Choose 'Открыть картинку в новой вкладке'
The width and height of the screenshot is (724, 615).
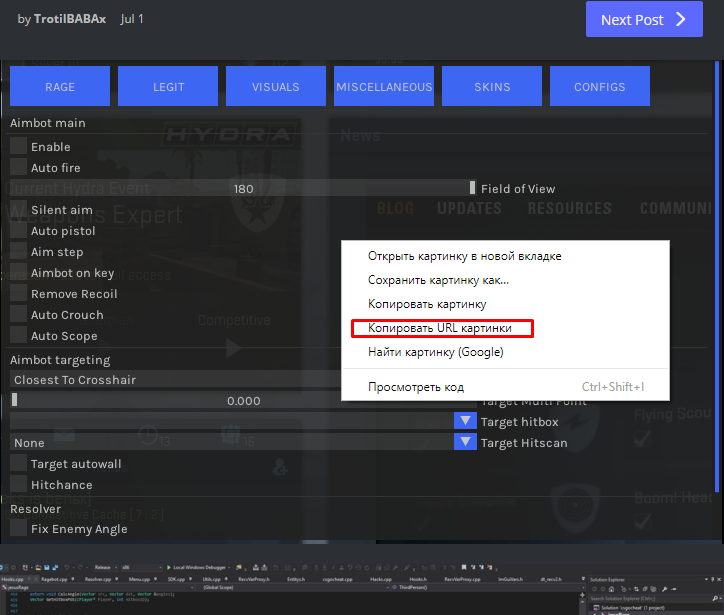pyautogui.click(x=506, y=256)
